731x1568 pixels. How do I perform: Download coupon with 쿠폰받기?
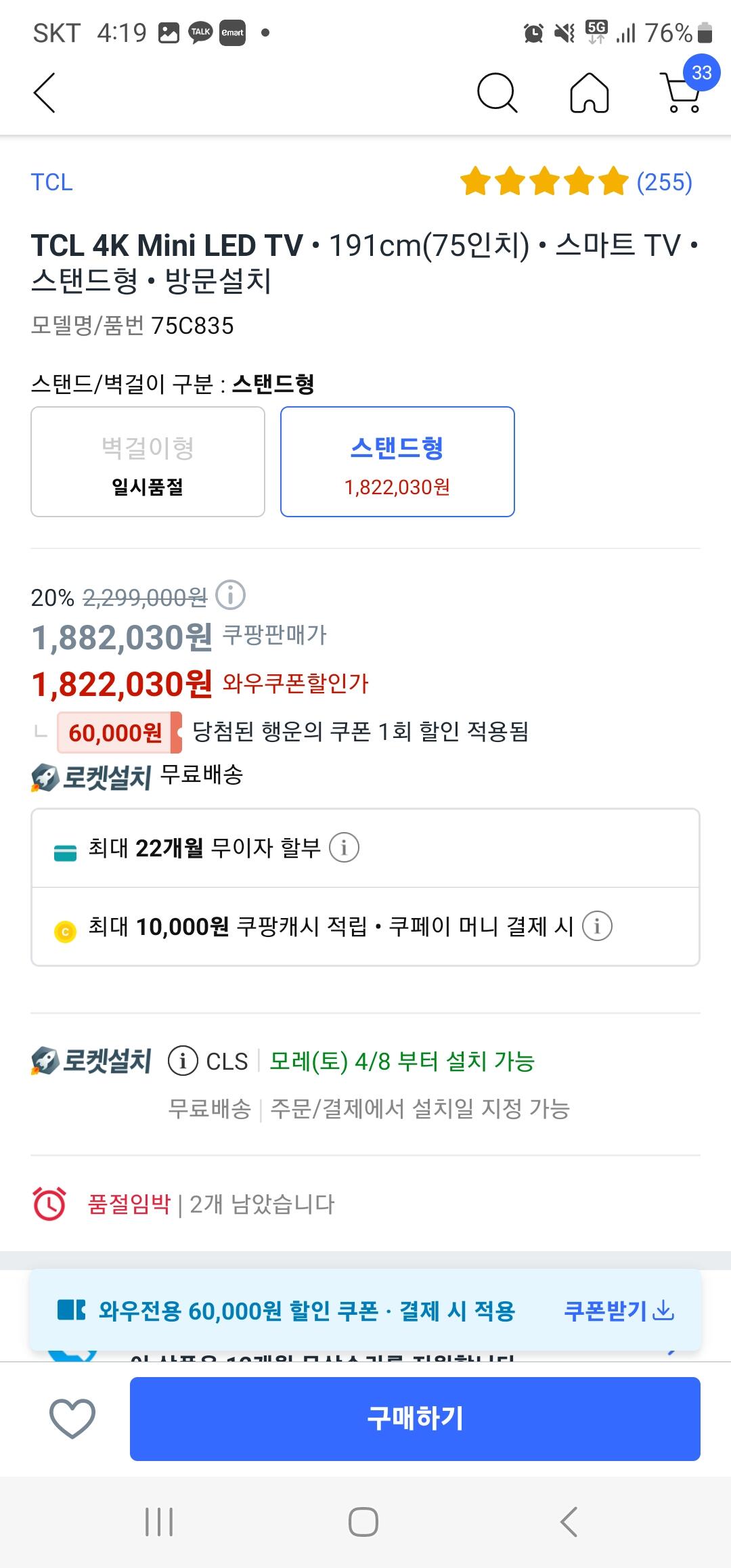coord(619,1311)
